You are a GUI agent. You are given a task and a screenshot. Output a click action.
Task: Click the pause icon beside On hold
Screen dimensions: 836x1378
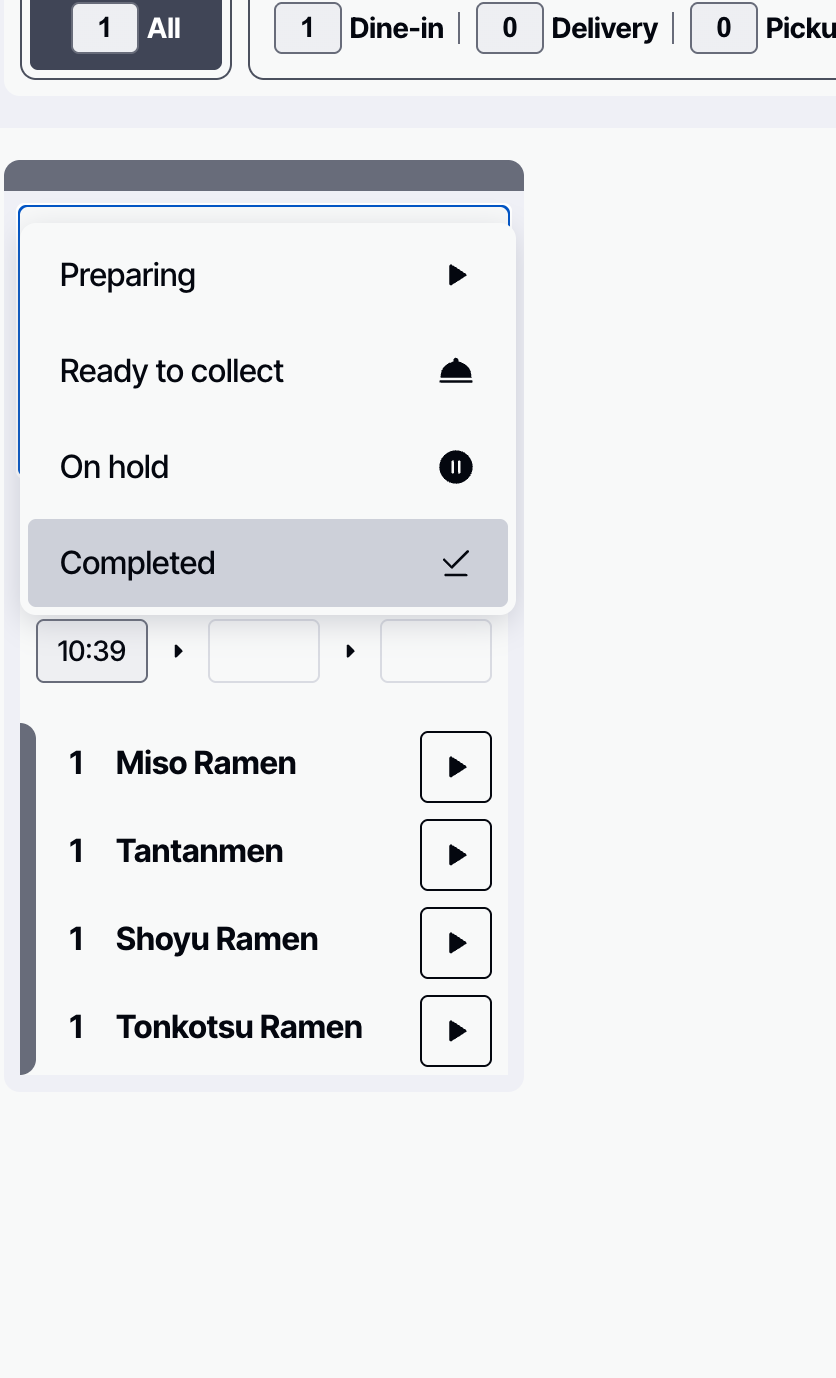(456, 467)
